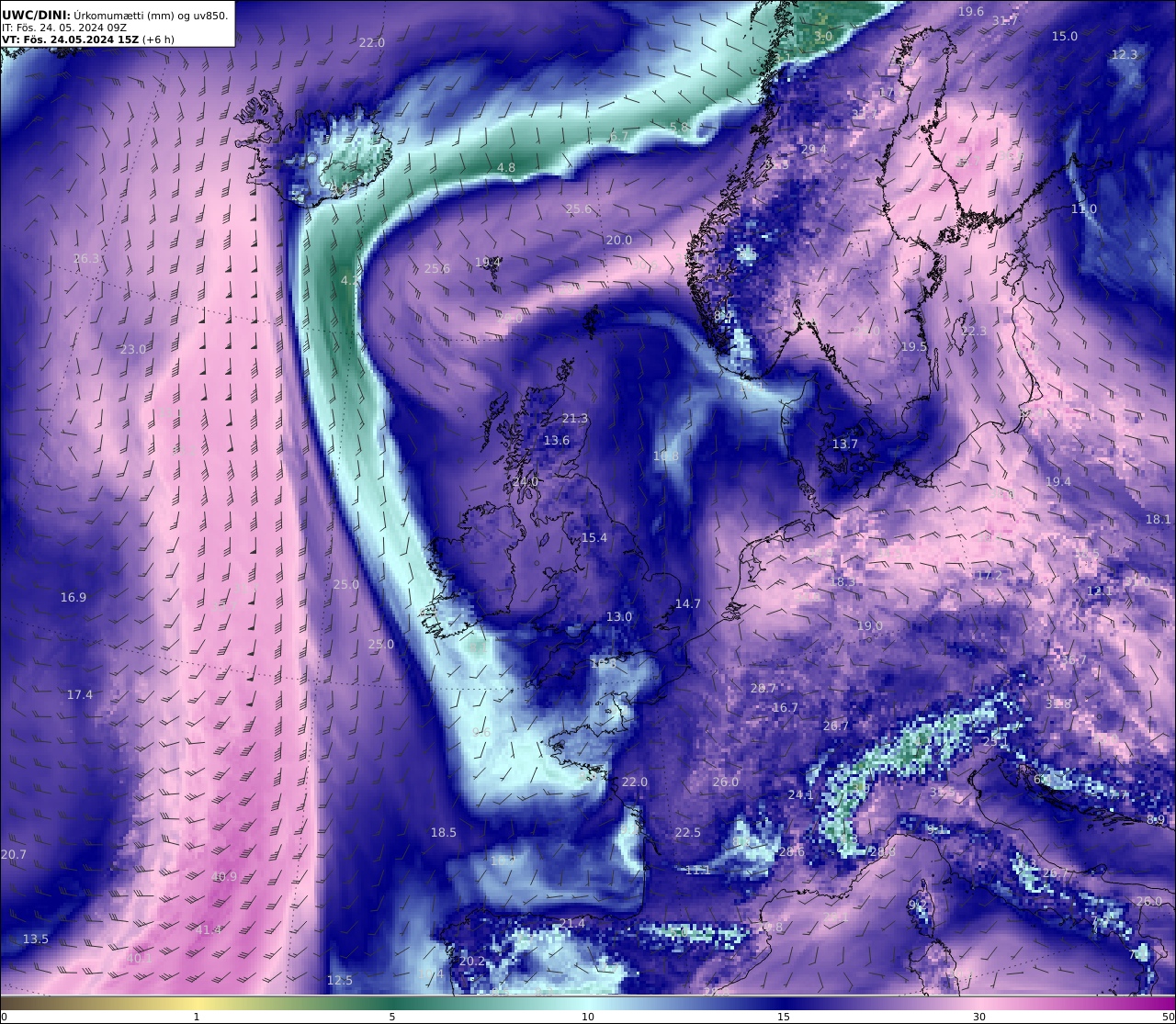Select the 19.5 value label
This screenshot has width=1176, height=1024.
914,346
